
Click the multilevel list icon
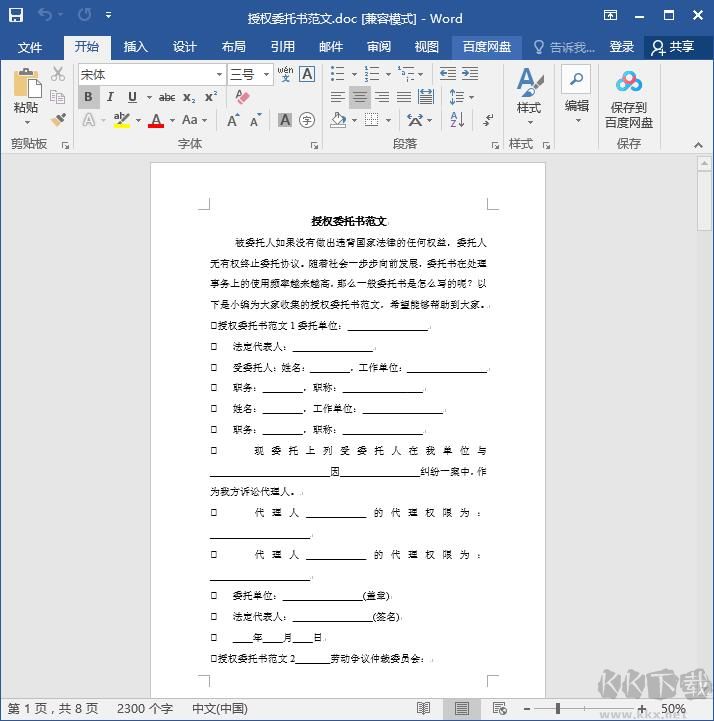pyautogui.click(x=406, y=74)
